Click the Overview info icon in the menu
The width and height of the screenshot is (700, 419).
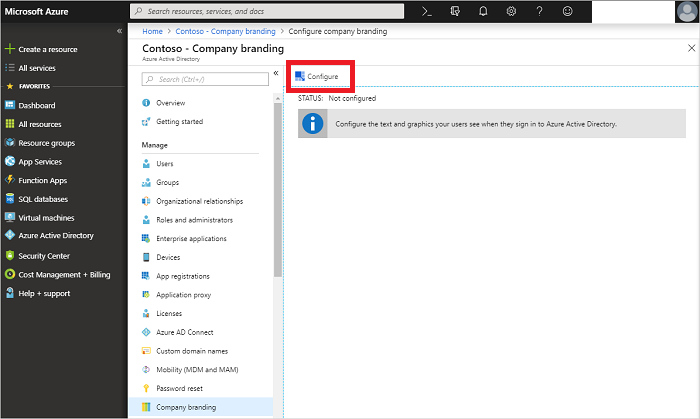146,103
